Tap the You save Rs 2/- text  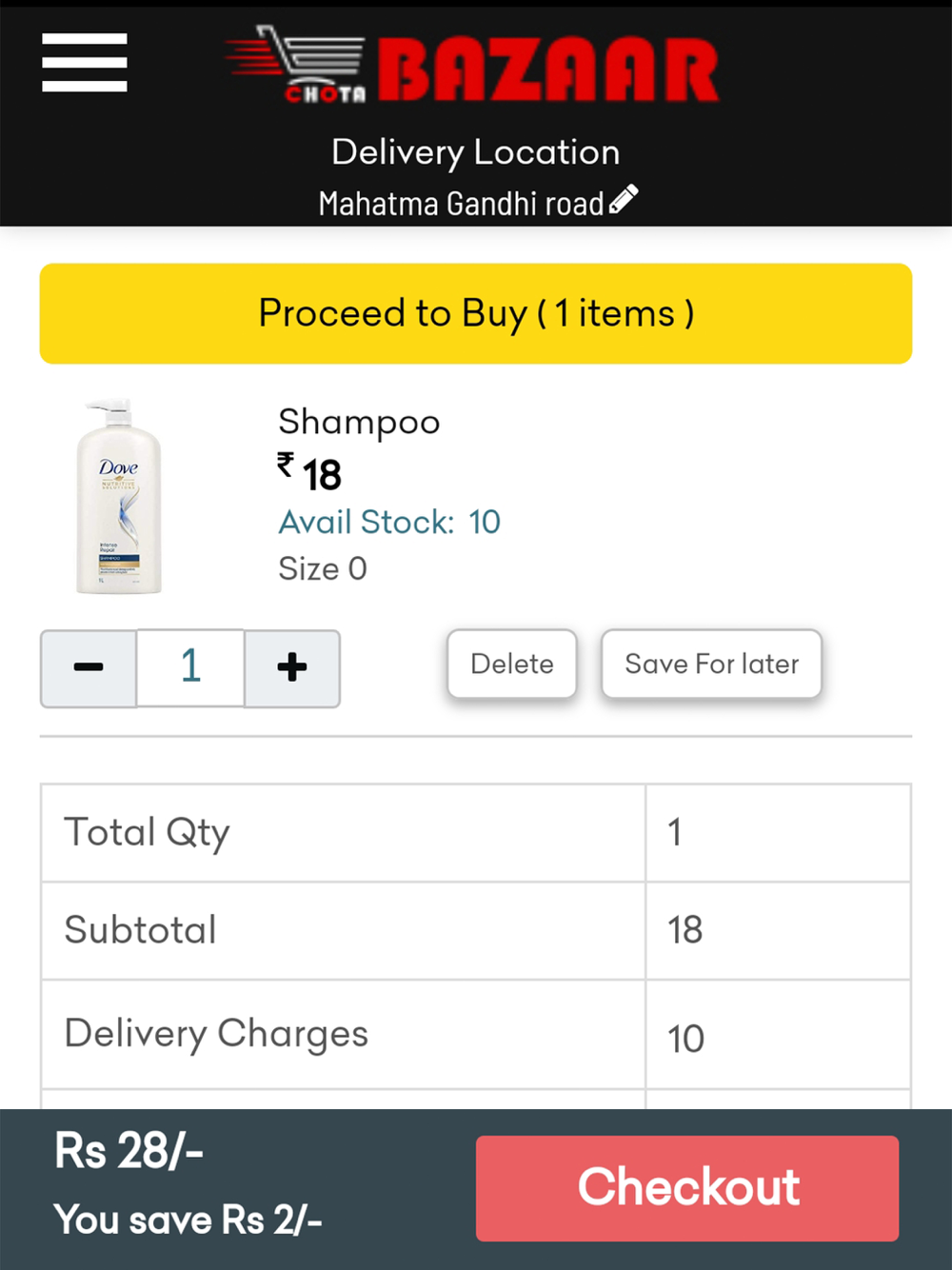click(x=188, y=1220)
